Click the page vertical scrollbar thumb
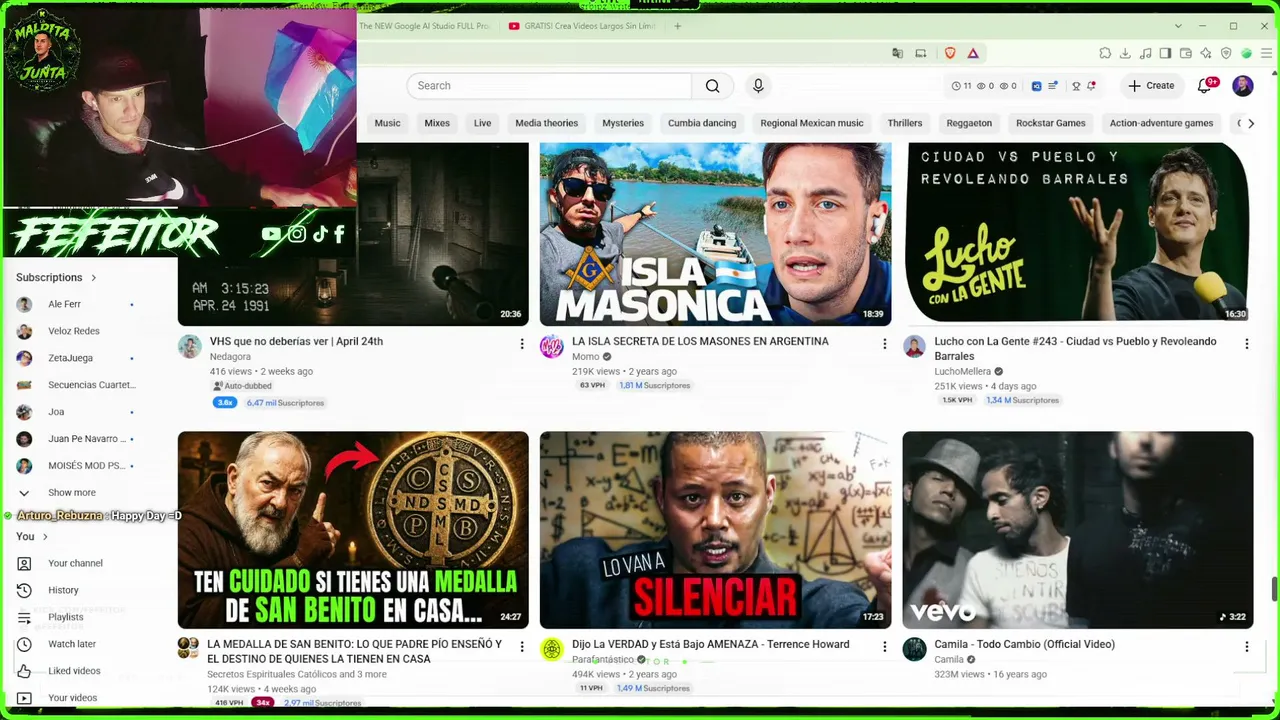The width and height of the screenshot is (1280, 720). tap(1273, 589)
